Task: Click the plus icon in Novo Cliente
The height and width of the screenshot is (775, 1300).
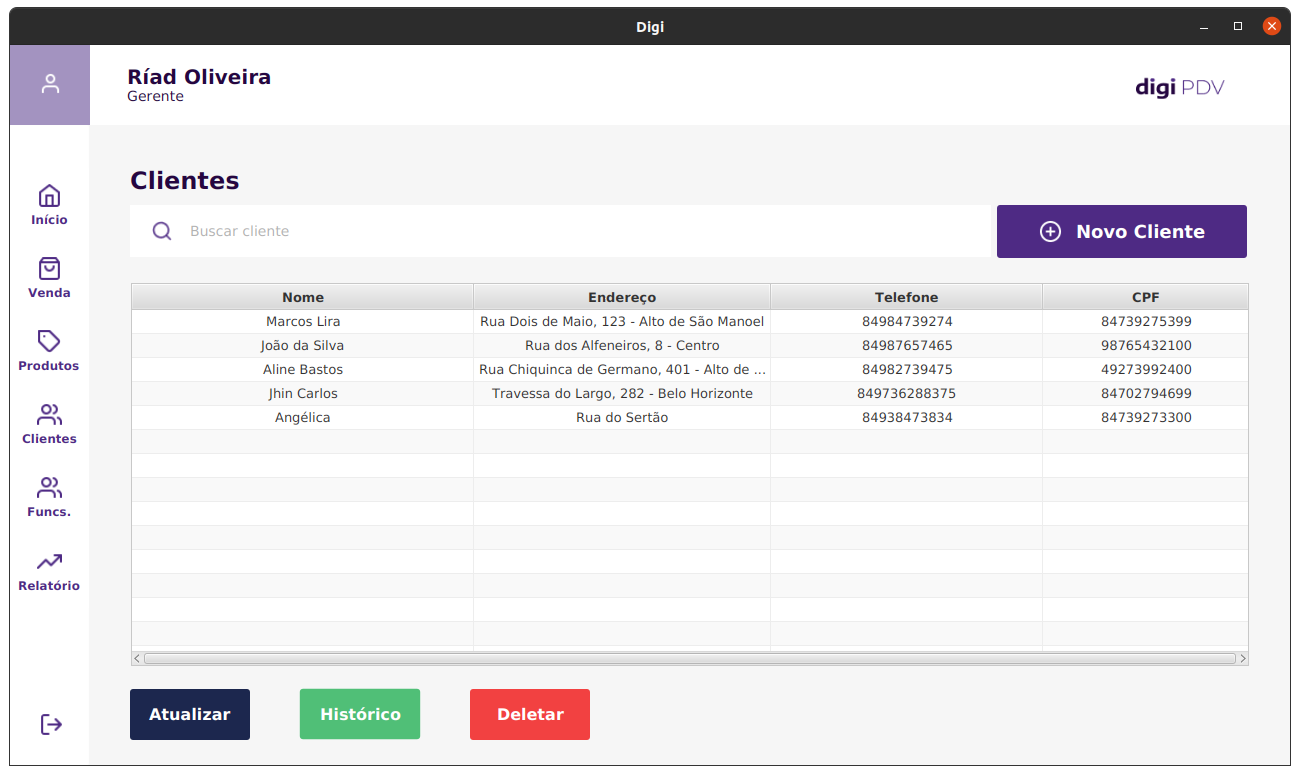Action: click(1050, 231)
